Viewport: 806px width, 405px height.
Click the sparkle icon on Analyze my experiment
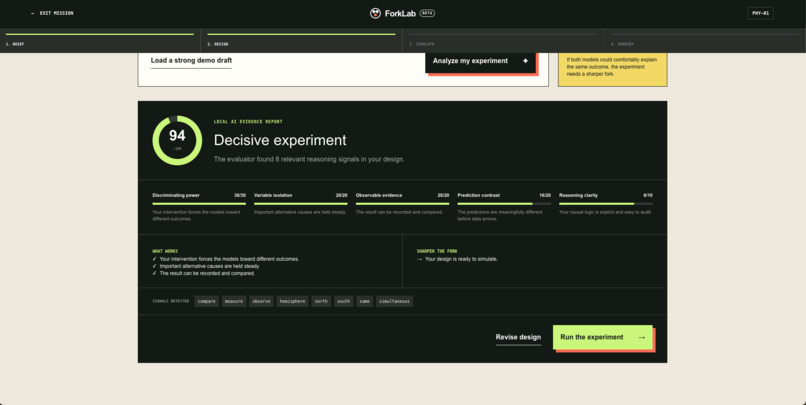[x=525, y=61]
